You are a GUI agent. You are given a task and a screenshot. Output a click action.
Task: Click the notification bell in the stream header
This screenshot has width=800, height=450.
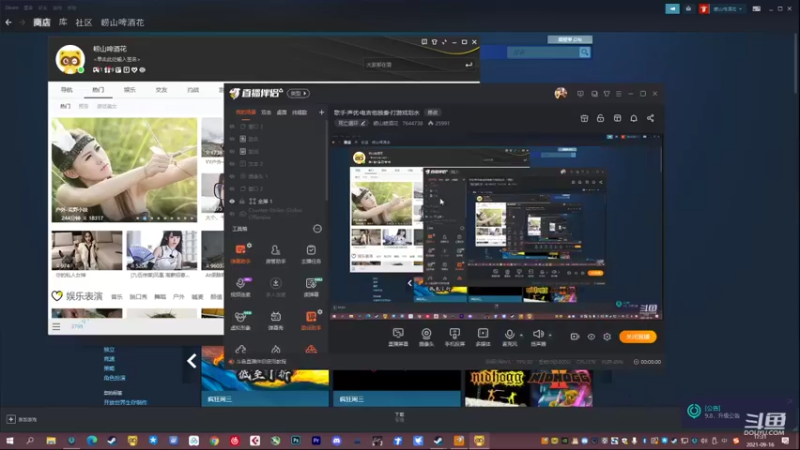point(634,118)
